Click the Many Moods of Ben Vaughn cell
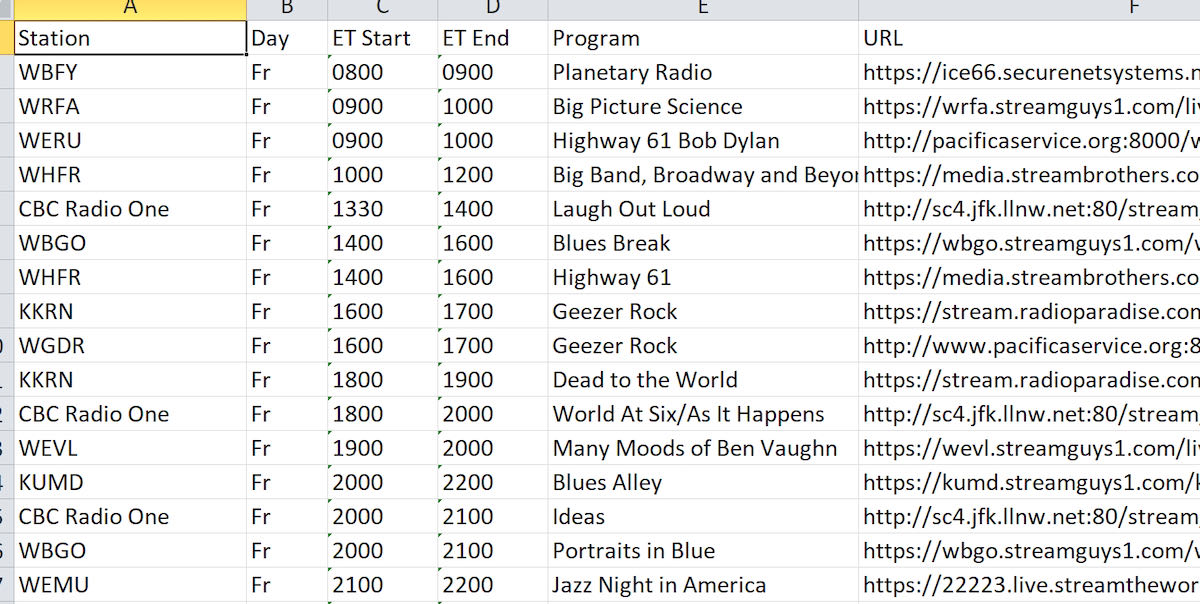1200x604 pixels. pos(703,448)
